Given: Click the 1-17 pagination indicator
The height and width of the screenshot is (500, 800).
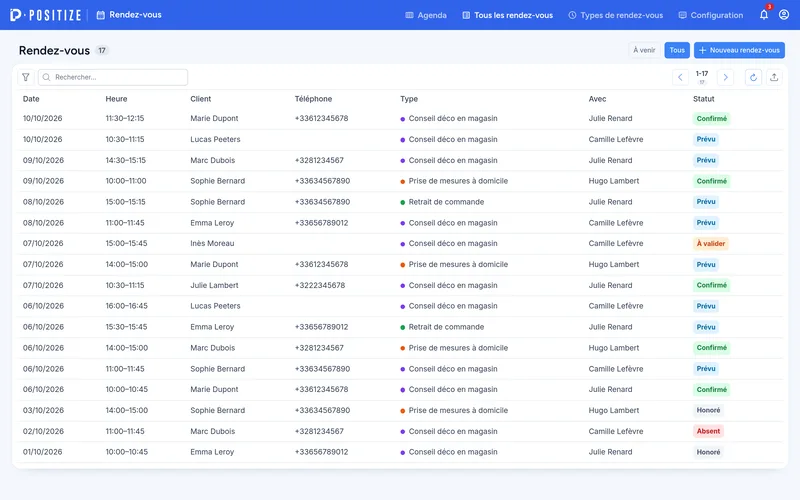Looking at the screenshot, I should point(702,74).
